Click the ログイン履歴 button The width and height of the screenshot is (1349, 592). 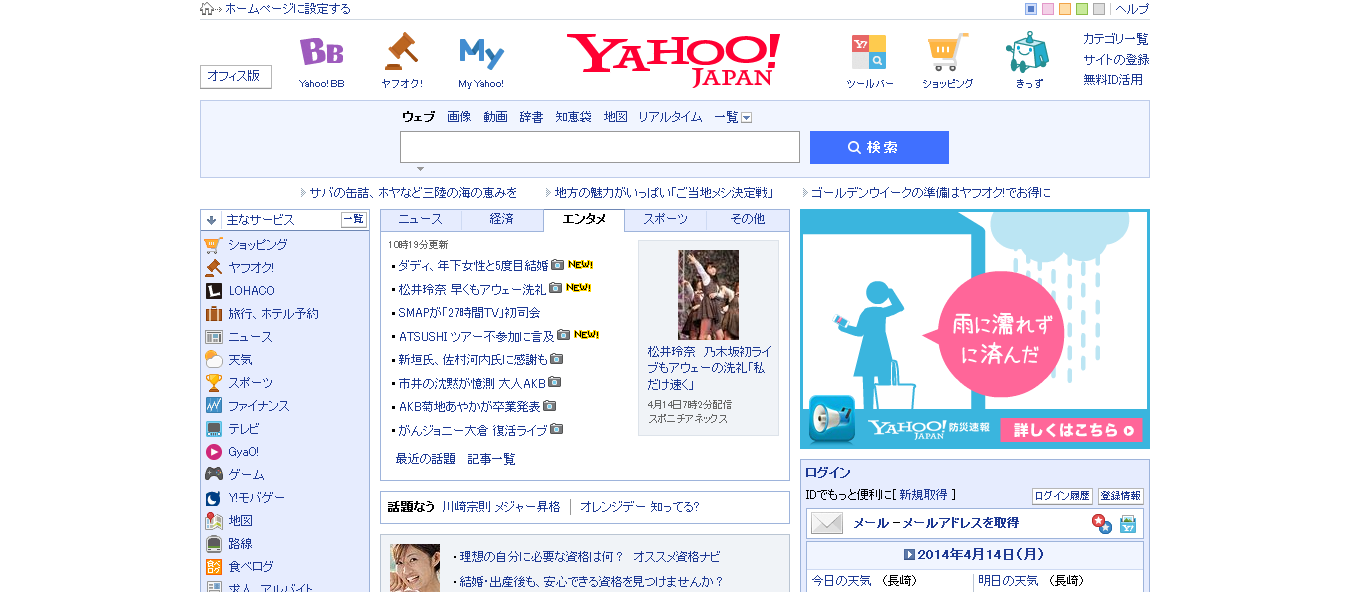[x=1062, y=496]
